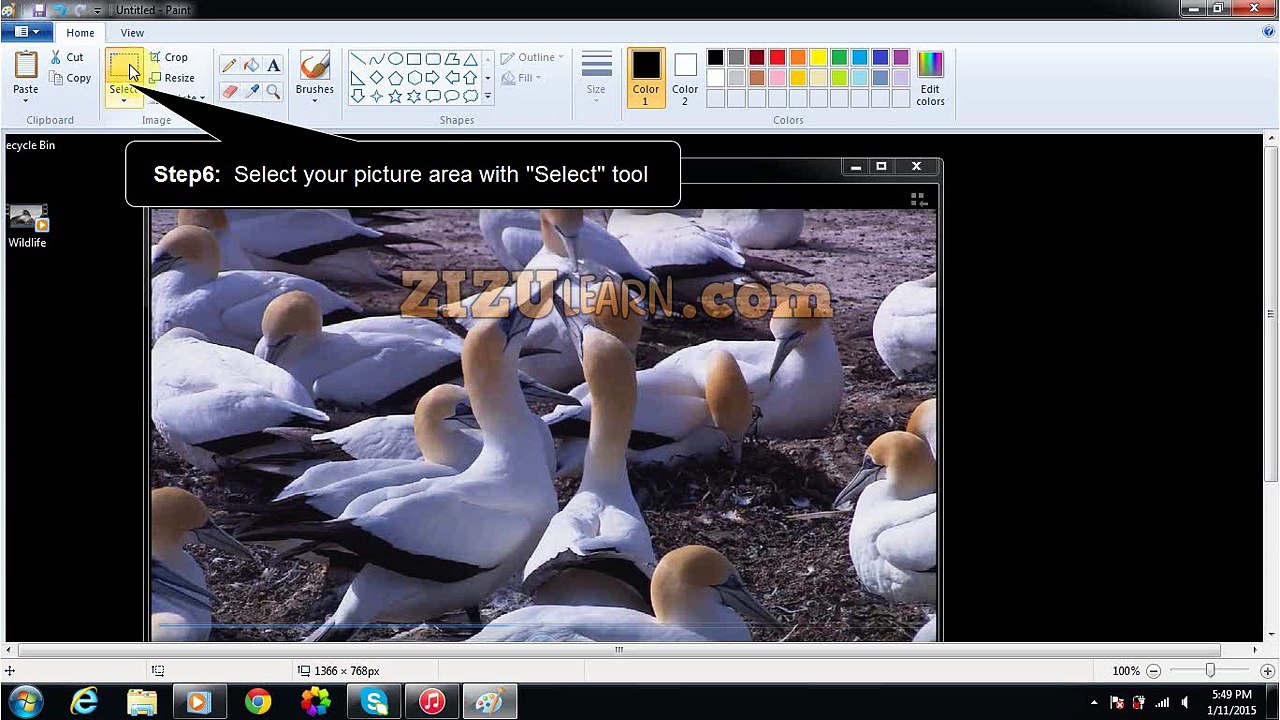1280x720 pixels.
Task: Expand the Paste dropdown arrow
Action: (26, 101)
